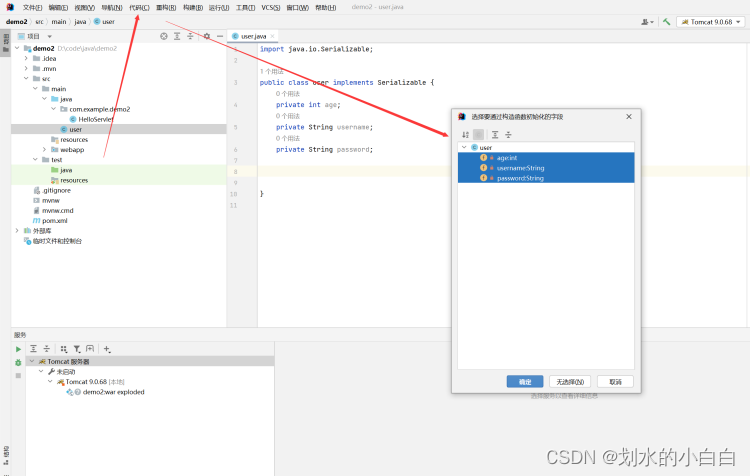750x476 pixels.
Task: Open the 重构(R) menu
Action: (x=166, y=8)
